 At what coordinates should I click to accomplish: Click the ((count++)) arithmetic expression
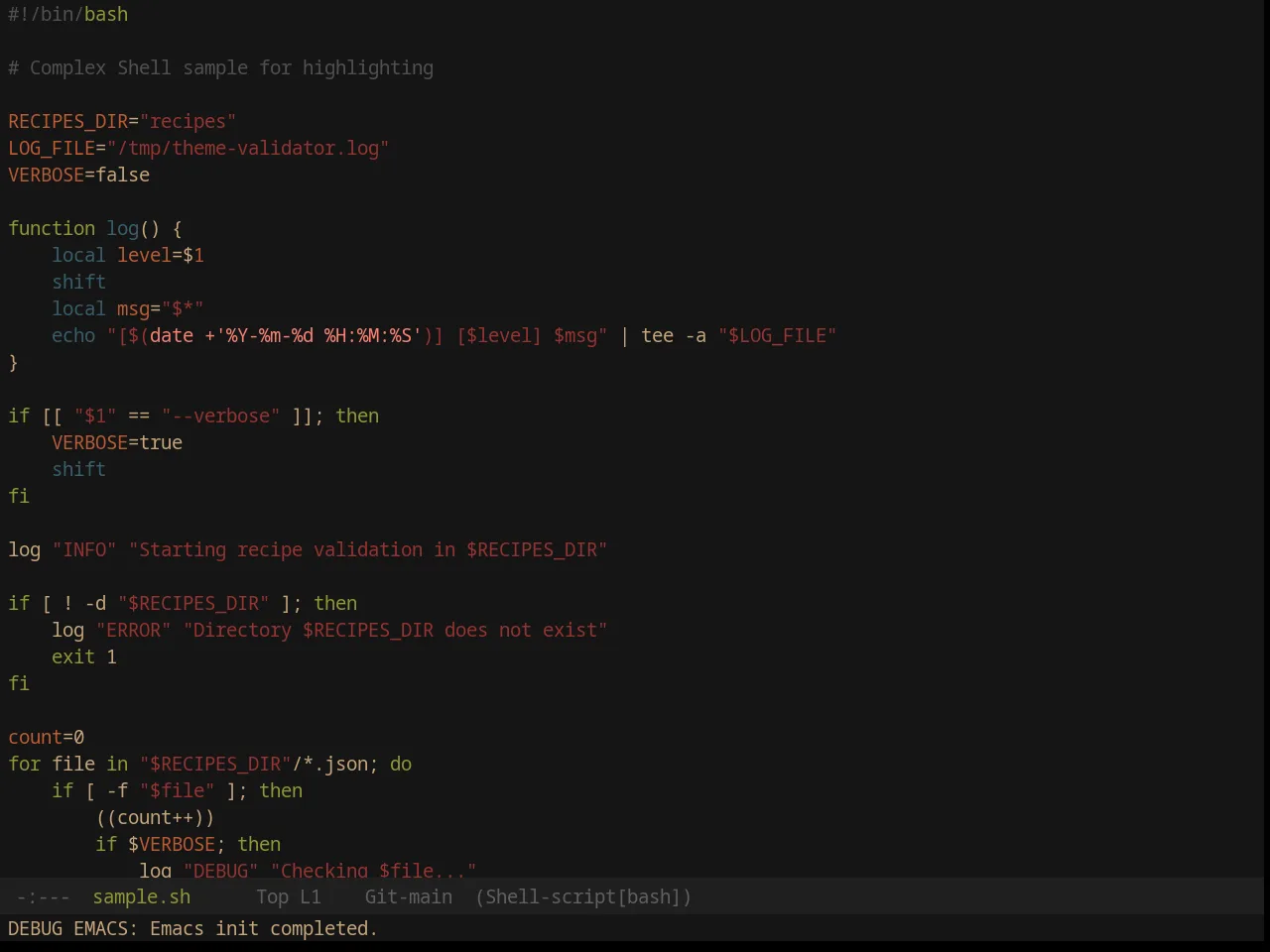(x=156, y=817)
